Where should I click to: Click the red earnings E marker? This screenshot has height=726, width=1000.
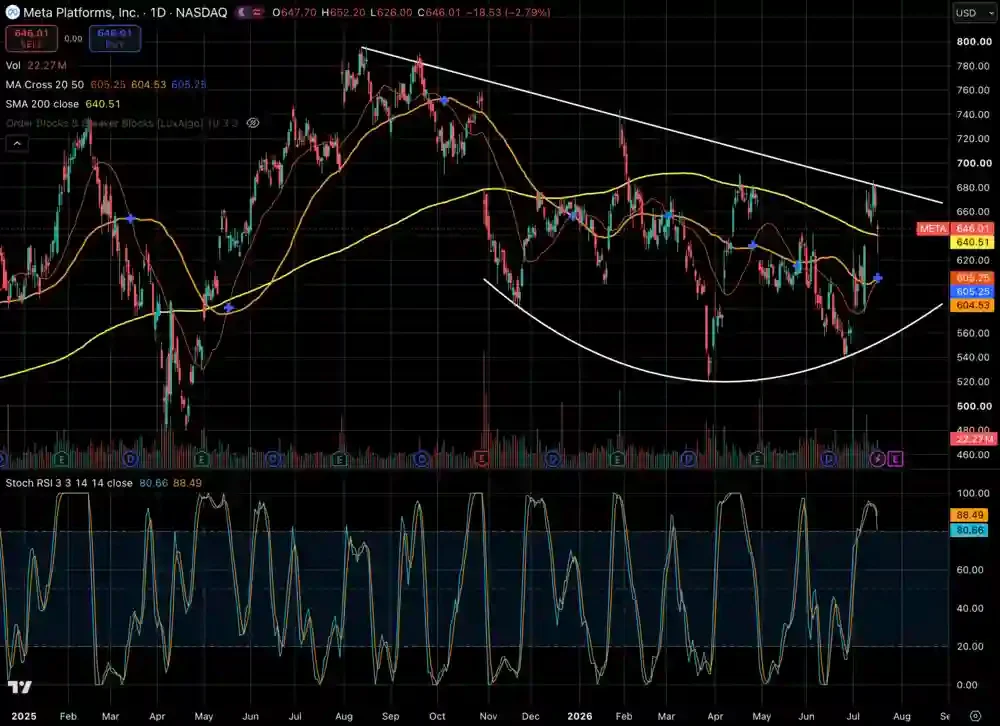click(481, 458)
